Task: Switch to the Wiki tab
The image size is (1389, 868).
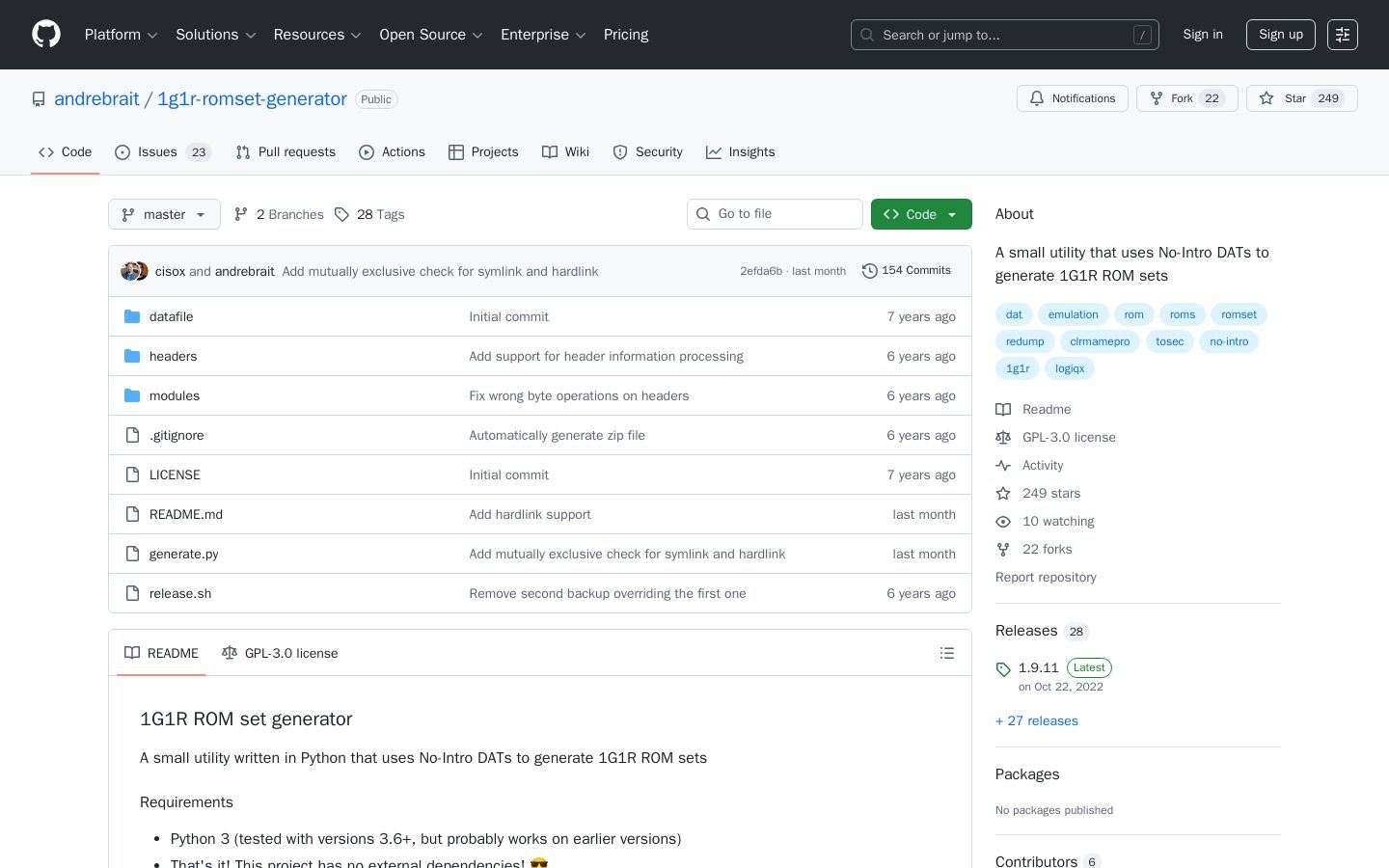Action: pos(565,152)
